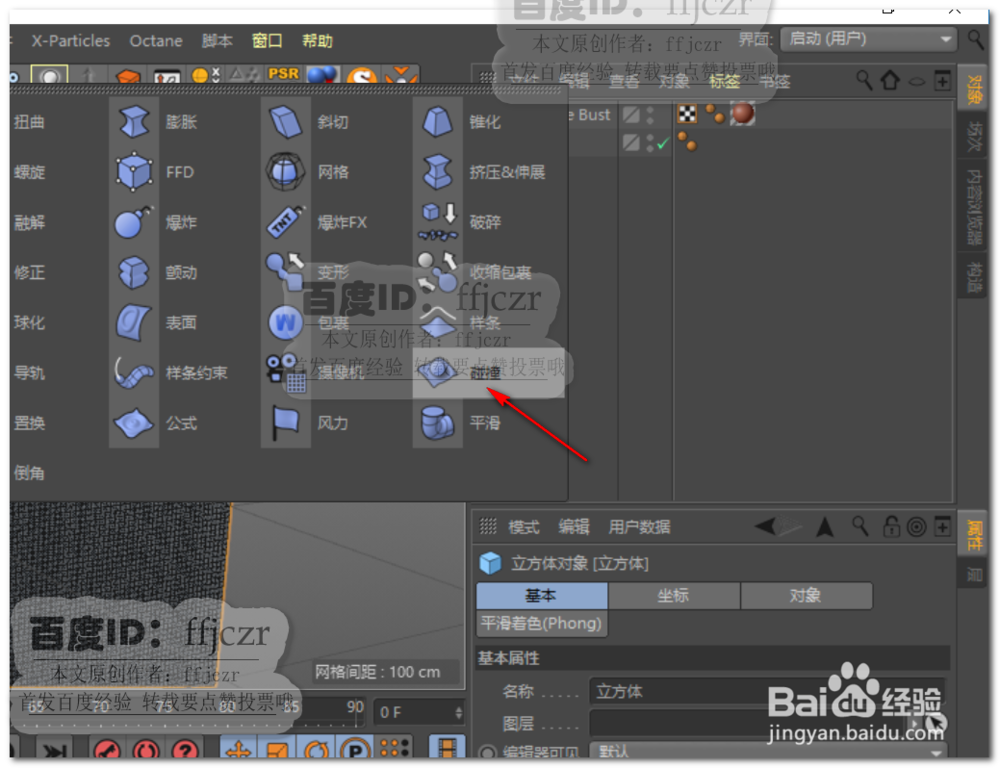Toggle layer checkbox in row below Bust
Screen dimensions: 1000x768
[631, 142]
